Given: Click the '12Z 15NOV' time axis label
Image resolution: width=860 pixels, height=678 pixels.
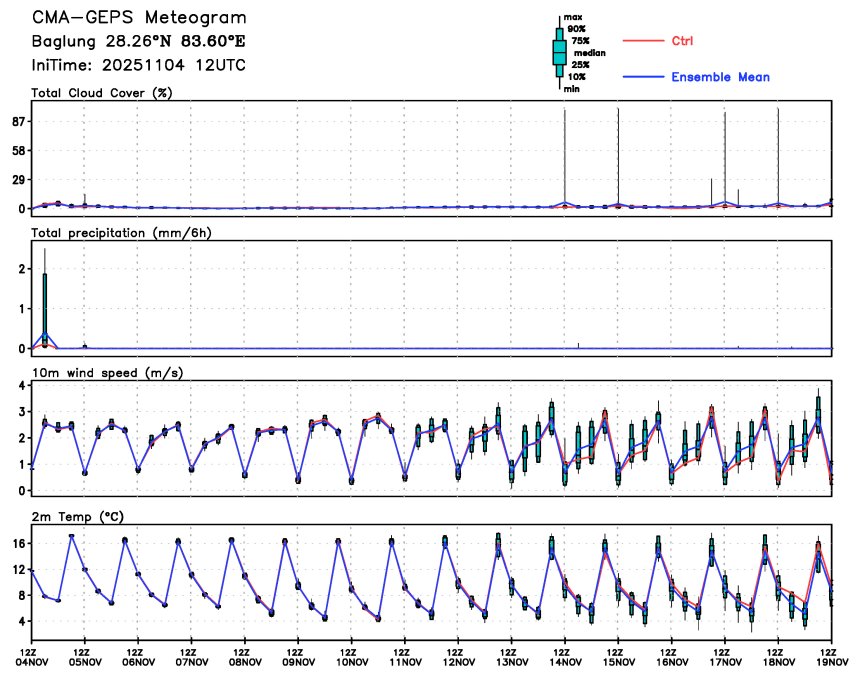Looking at the screenshot, I should (x=618, y=657).
